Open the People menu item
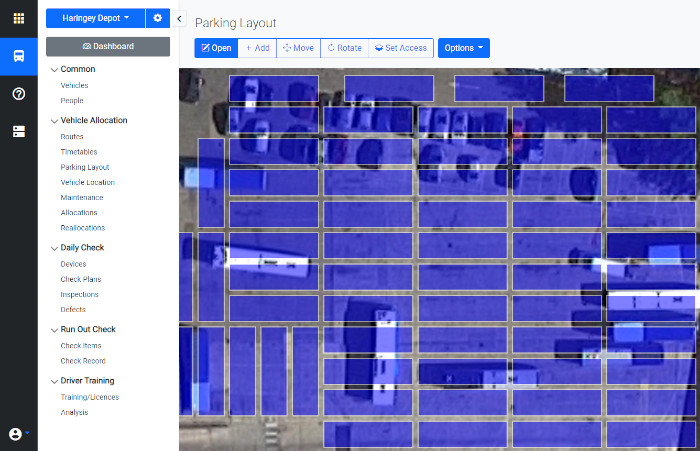 [x=72, y=100]
